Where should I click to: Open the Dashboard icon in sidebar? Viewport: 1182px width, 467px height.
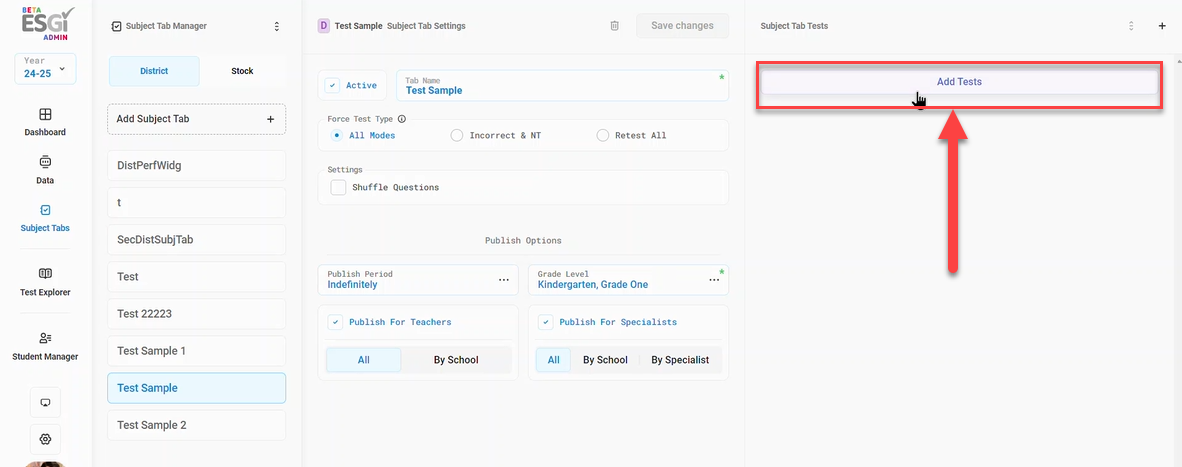pos(45,114)
